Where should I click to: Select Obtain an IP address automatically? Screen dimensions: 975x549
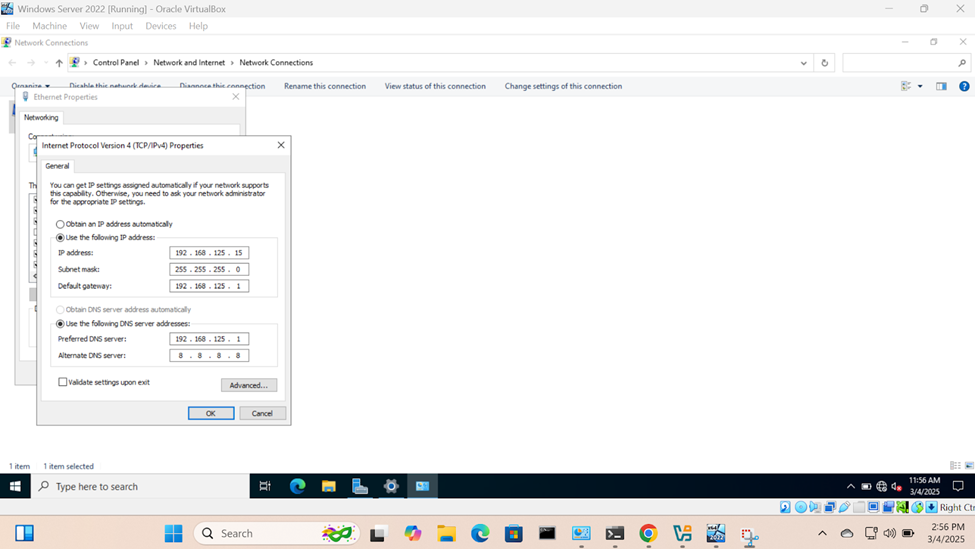click(60, 224)
